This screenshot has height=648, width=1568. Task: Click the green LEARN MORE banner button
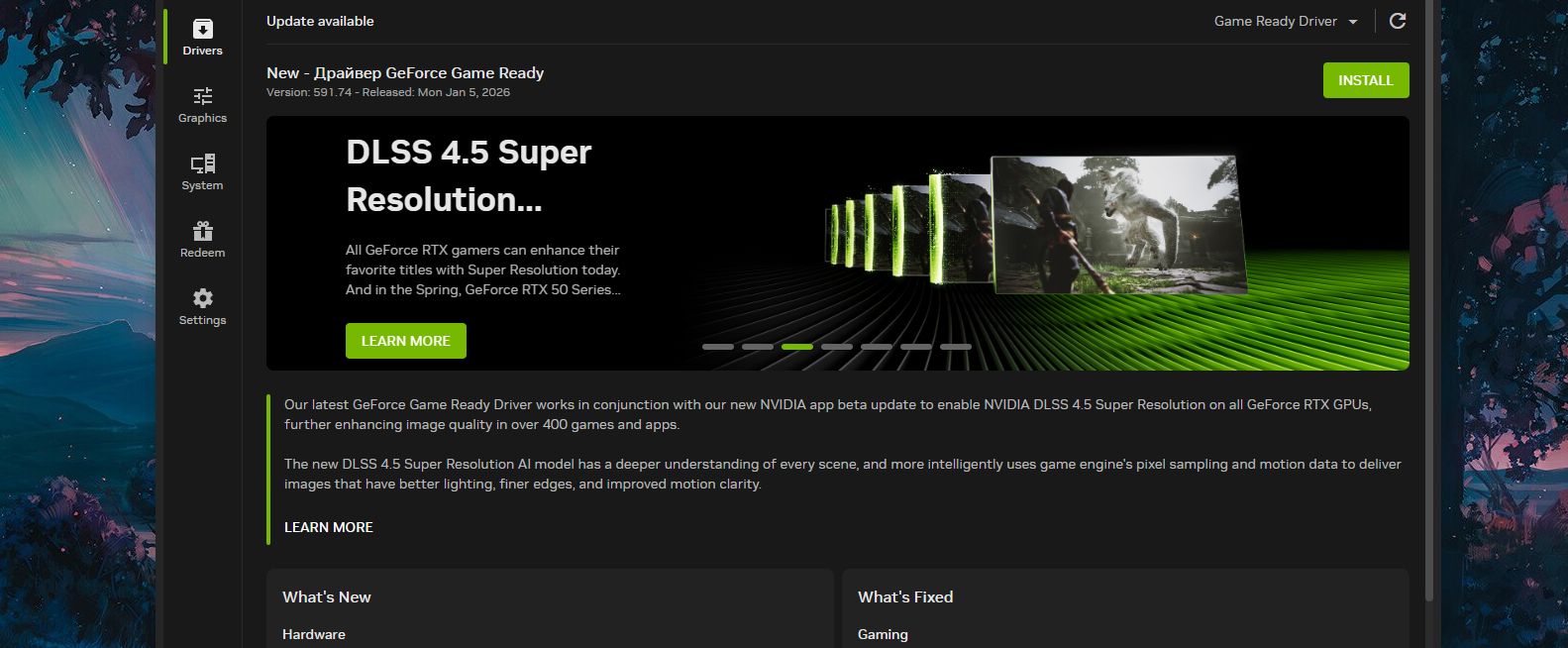click(x=406, y=341)
